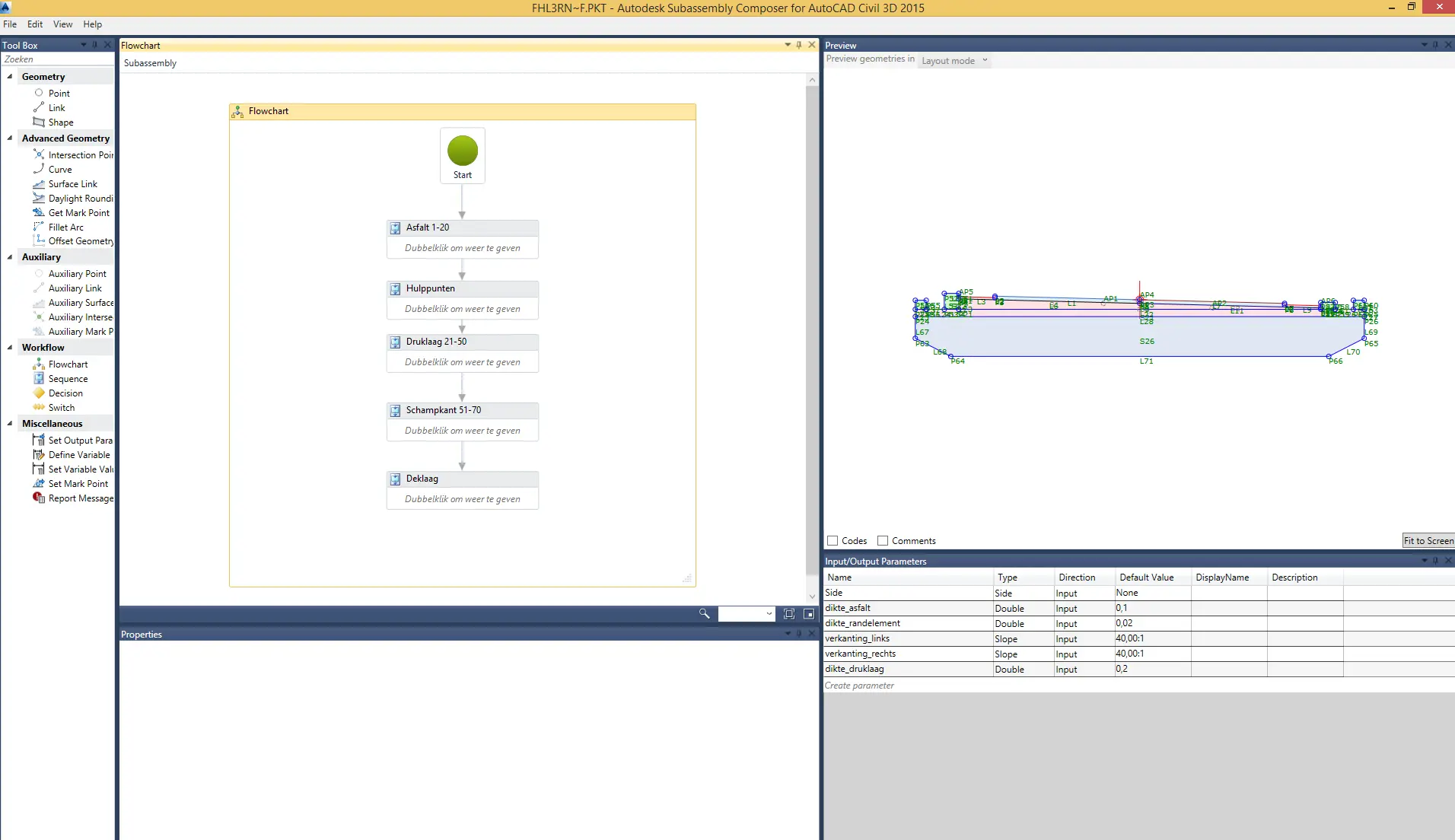Open the View menu
The width and height of the screenshot is (1455, 840).
click(x=63, y=24)
